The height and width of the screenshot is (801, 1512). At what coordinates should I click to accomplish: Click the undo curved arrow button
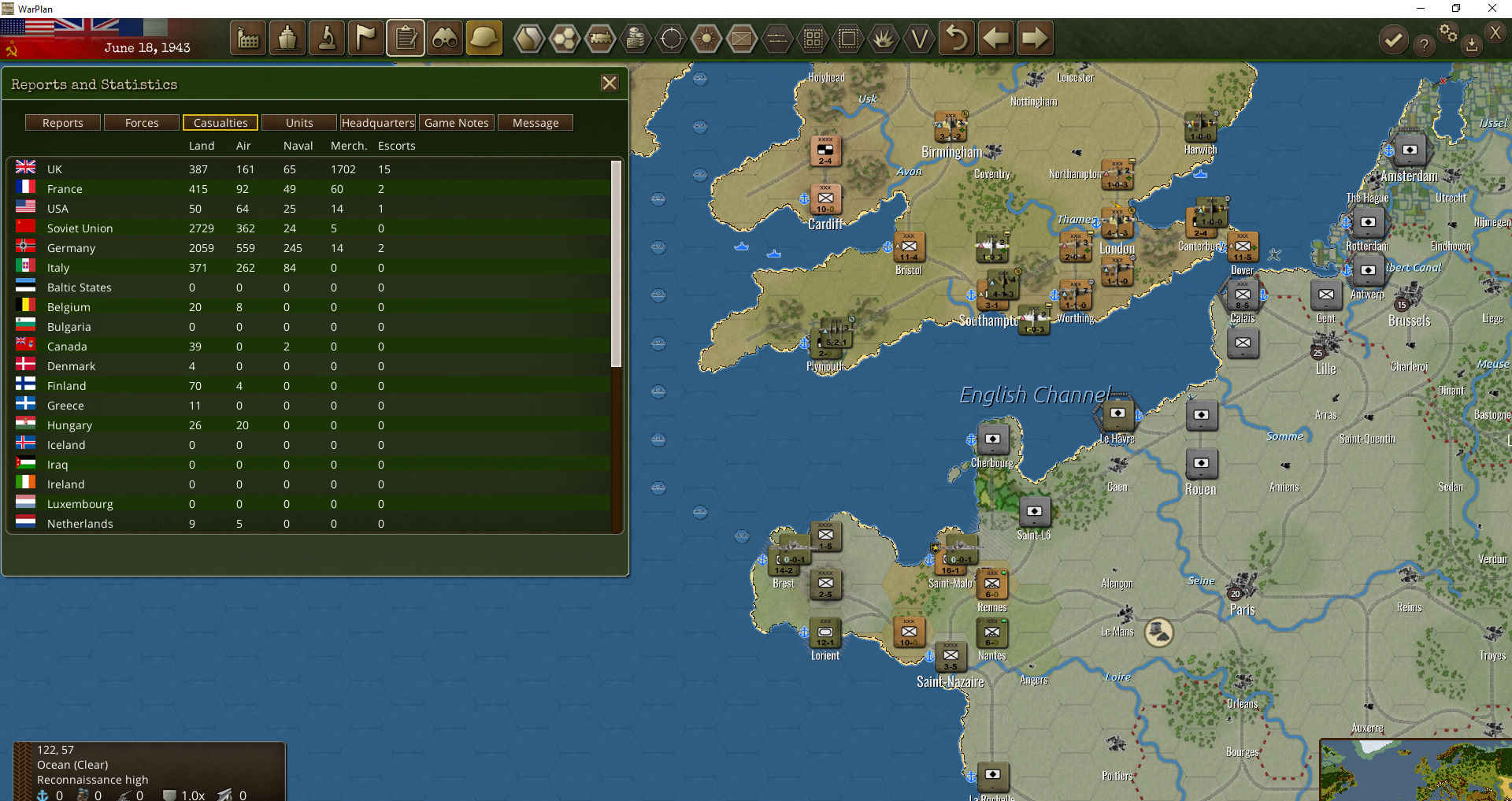pyautogui.click(x=956, y=38)
